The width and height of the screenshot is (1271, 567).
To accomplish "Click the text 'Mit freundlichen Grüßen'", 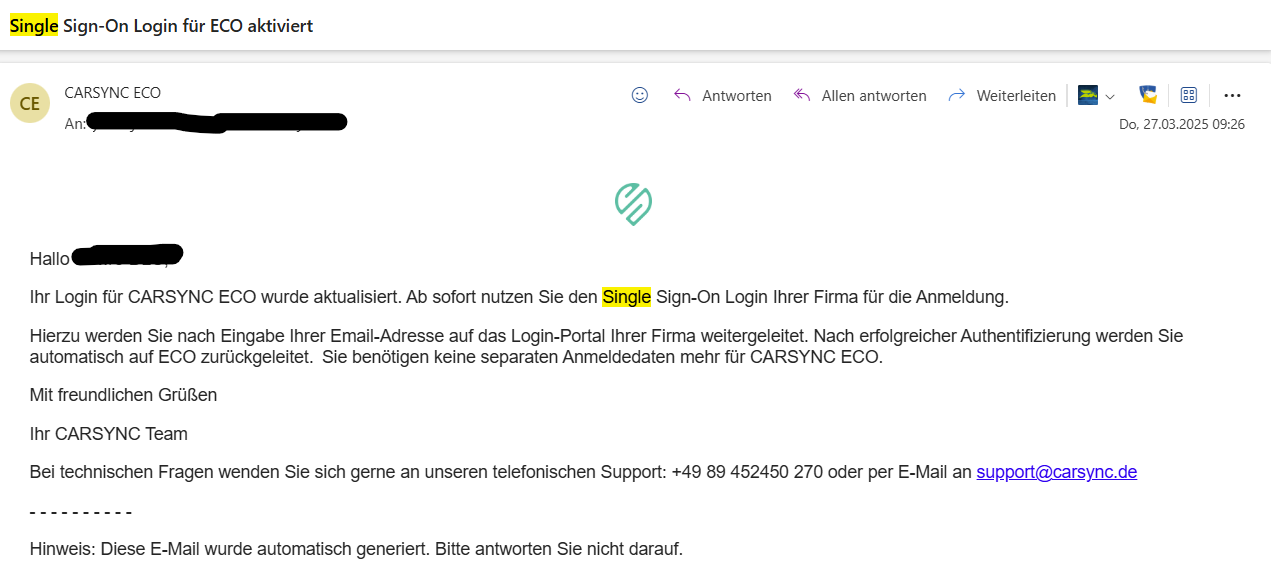I will click(x=123, y=394).
